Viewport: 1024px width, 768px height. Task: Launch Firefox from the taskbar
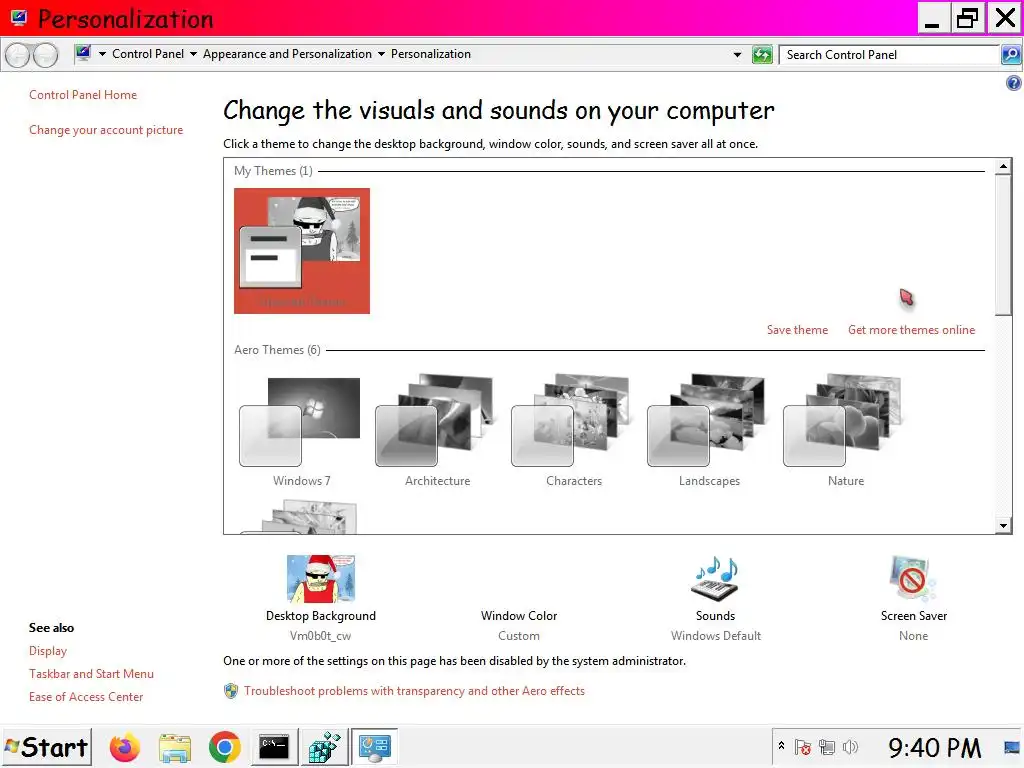[125, 747]
